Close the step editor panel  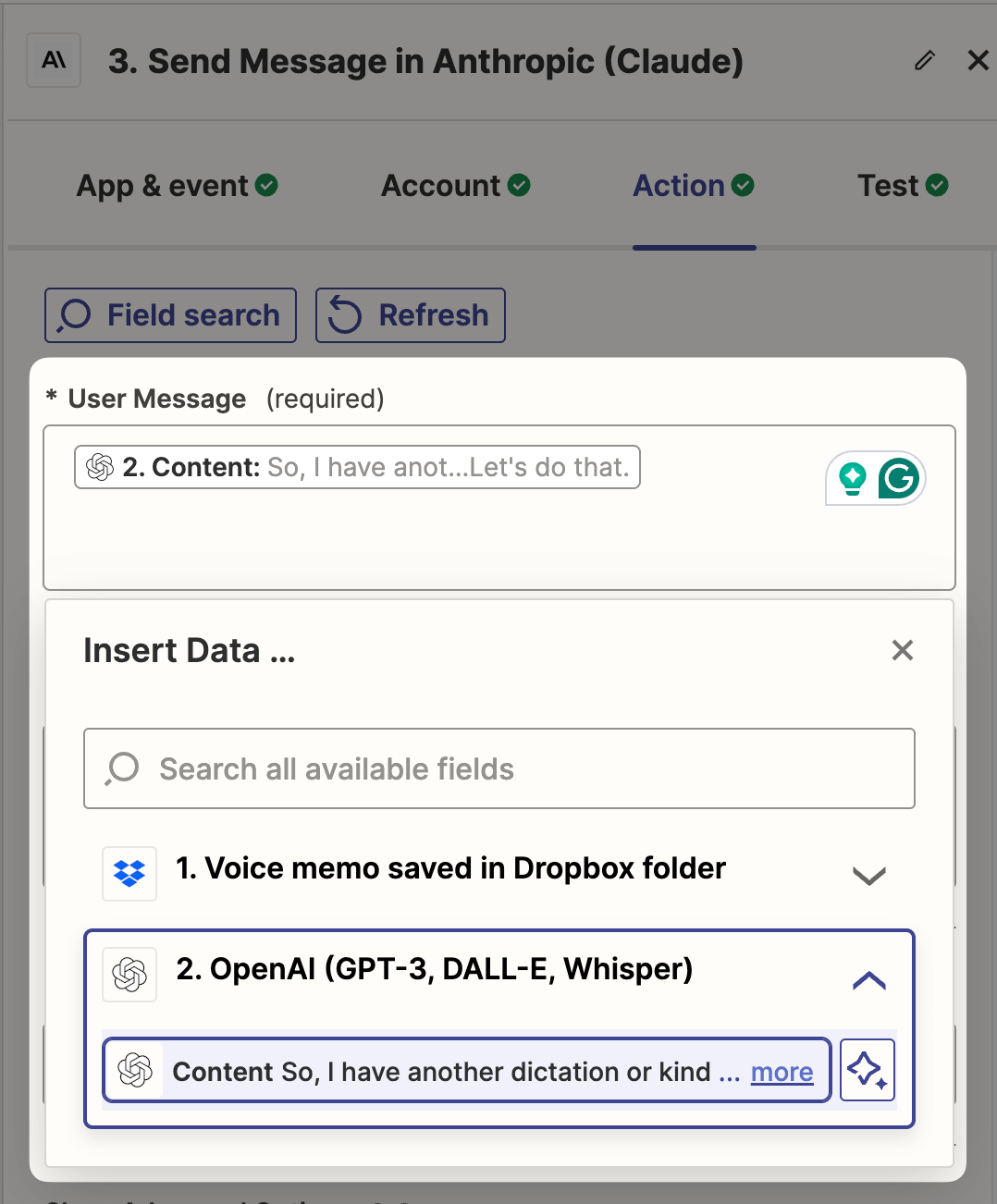pos(978,61)
